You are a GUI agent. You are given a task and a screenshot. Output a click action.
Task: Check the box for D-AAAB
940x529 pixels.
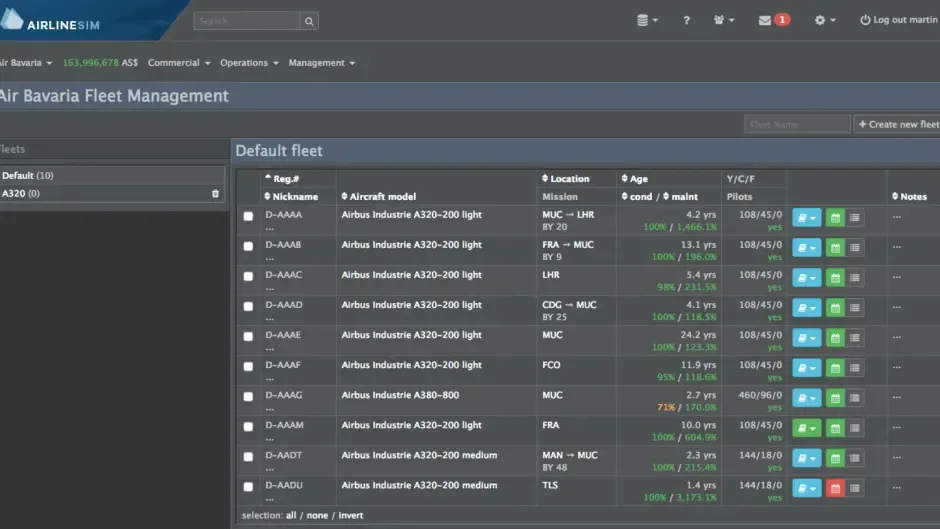point(248,246)
